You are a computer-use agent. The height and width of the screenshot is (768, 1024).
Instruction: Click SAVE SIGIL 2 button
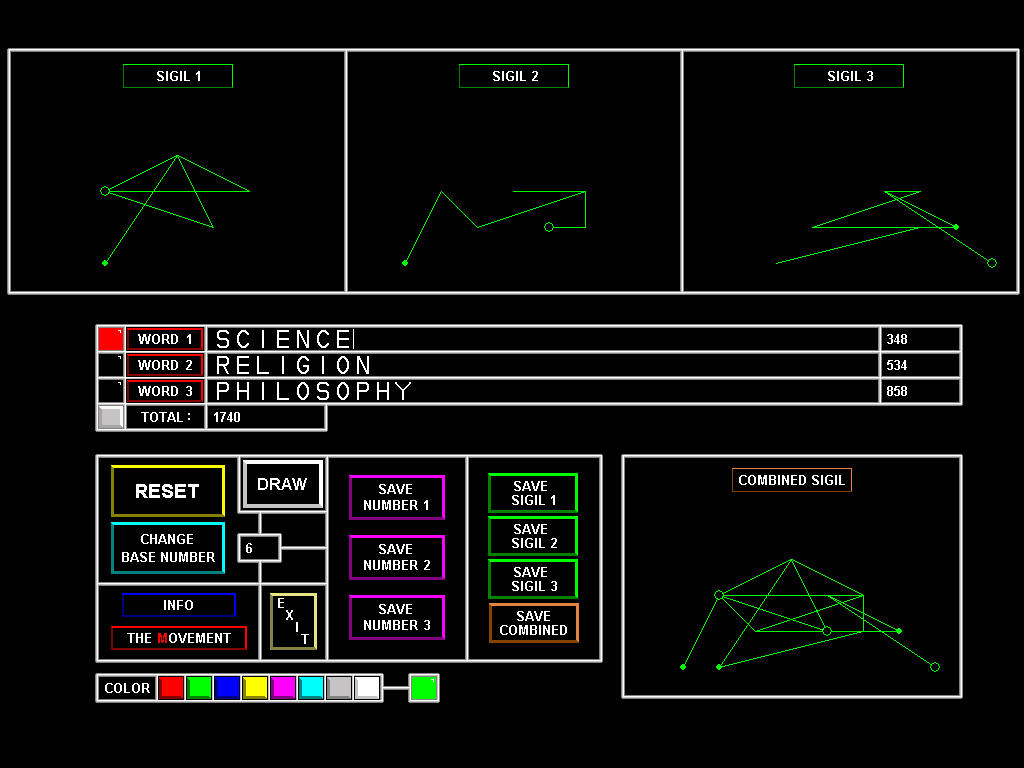(533, 536)
